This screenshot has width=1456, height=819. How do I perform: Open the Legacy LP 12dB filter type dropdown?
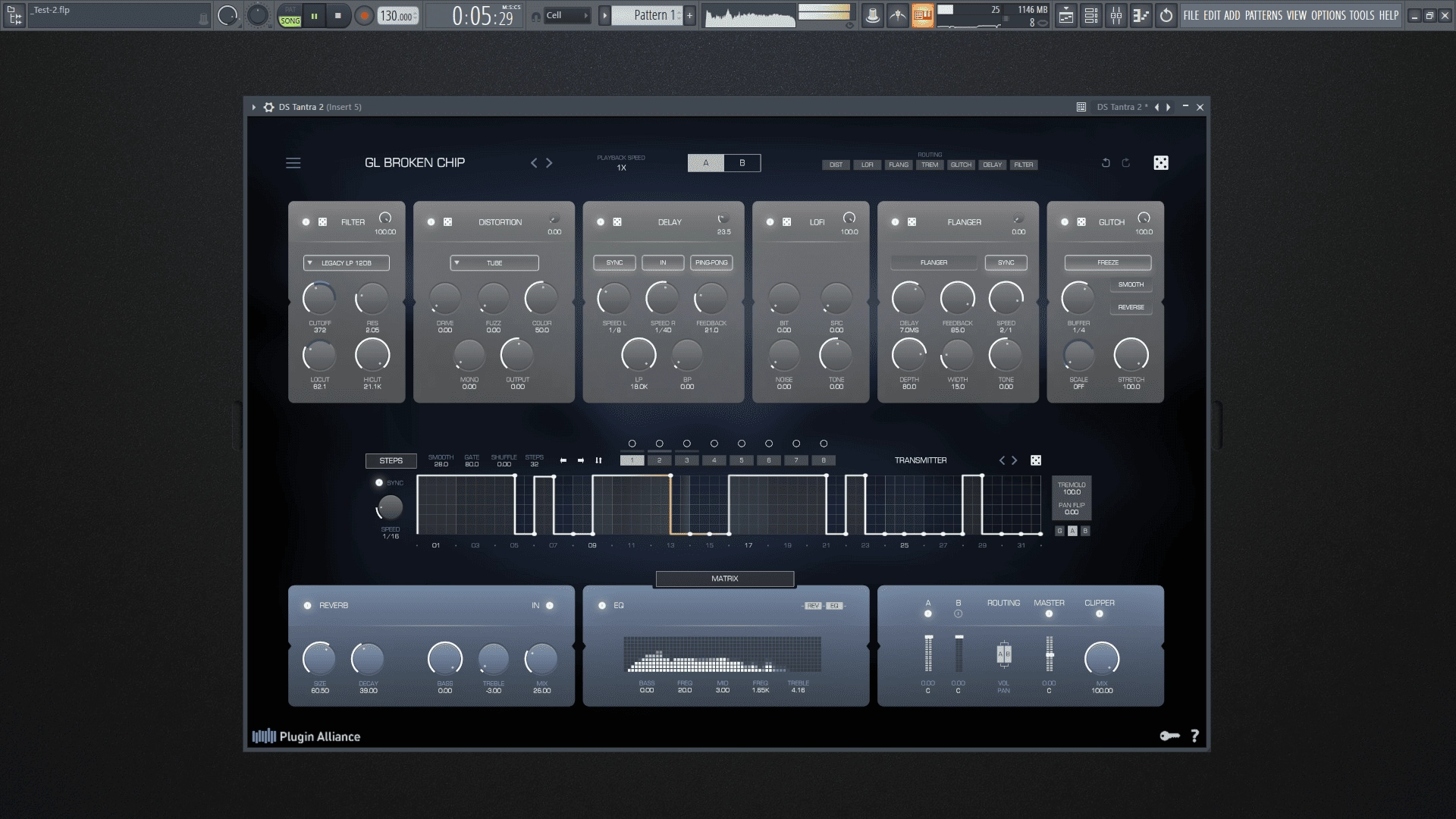(347, 263)
